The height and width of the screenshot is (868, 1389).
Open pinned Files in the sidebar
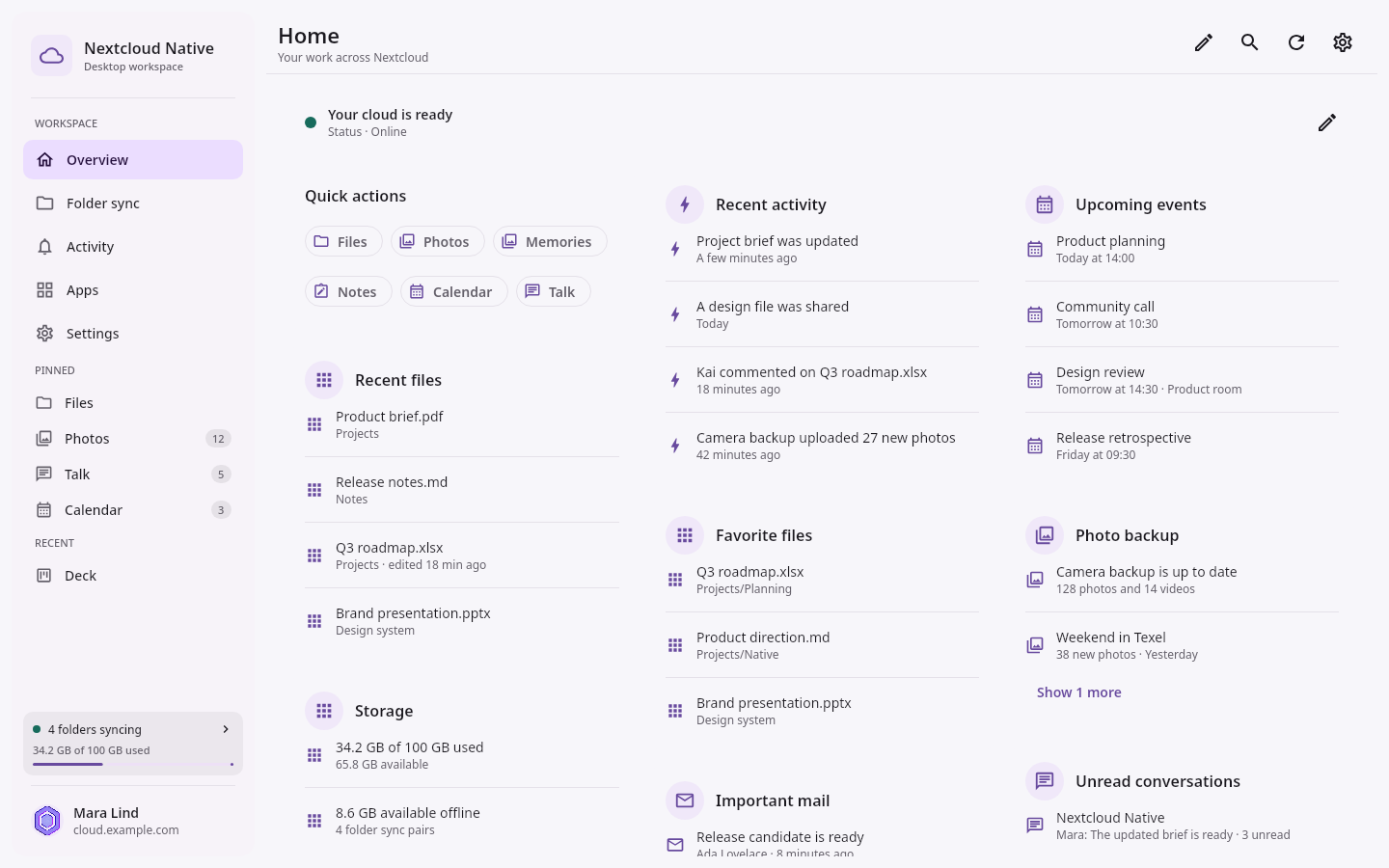click(x=133, y=403)
